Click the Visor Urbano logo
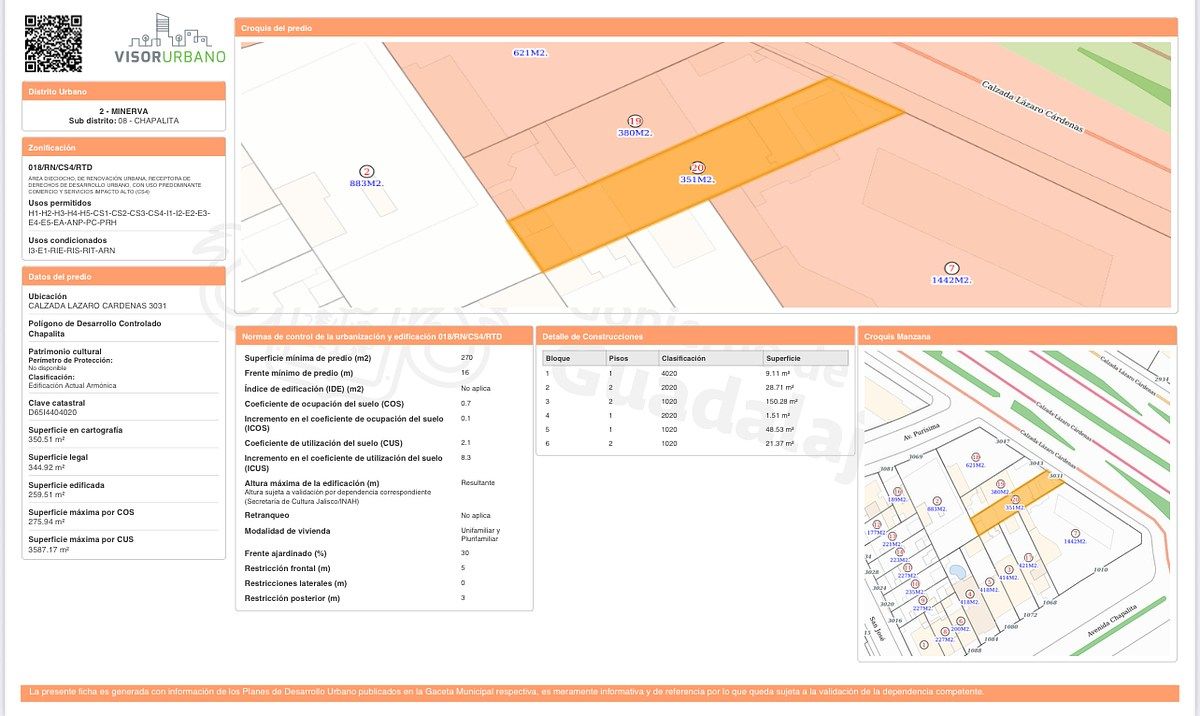Image resolution: width=1200 pixels, height=716 pixels. point(170,40)
